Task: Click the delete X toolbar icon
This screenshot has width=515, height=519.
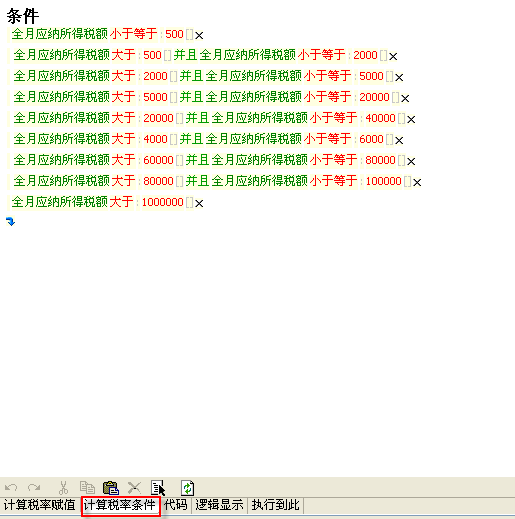Action: (134, 488)
